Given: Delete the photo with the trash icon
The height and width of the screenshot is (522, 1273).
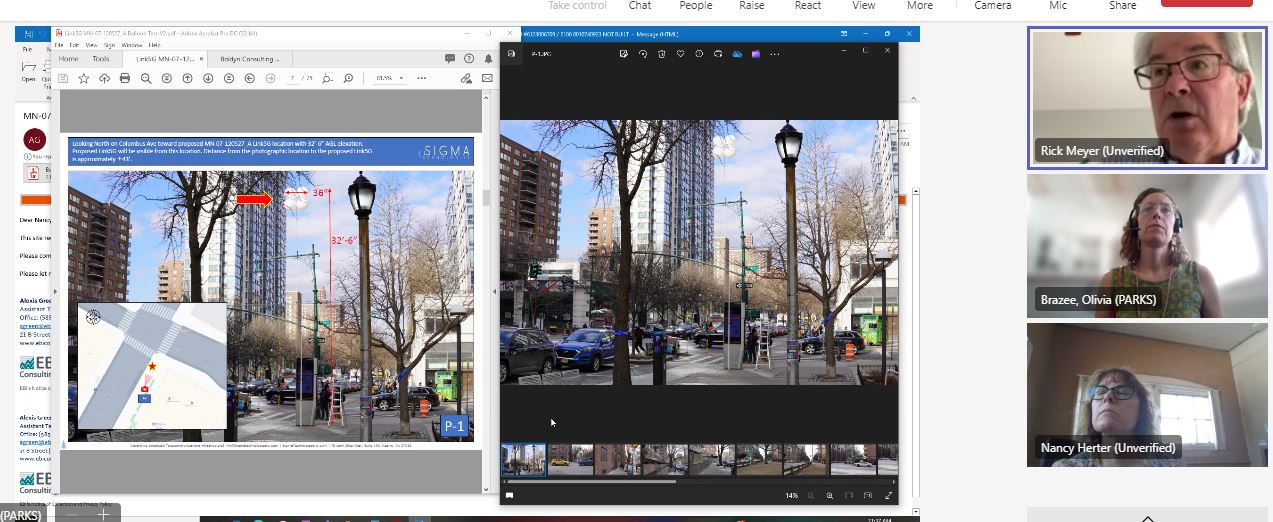Looking at the screenshot, I should tap(661, 54).
